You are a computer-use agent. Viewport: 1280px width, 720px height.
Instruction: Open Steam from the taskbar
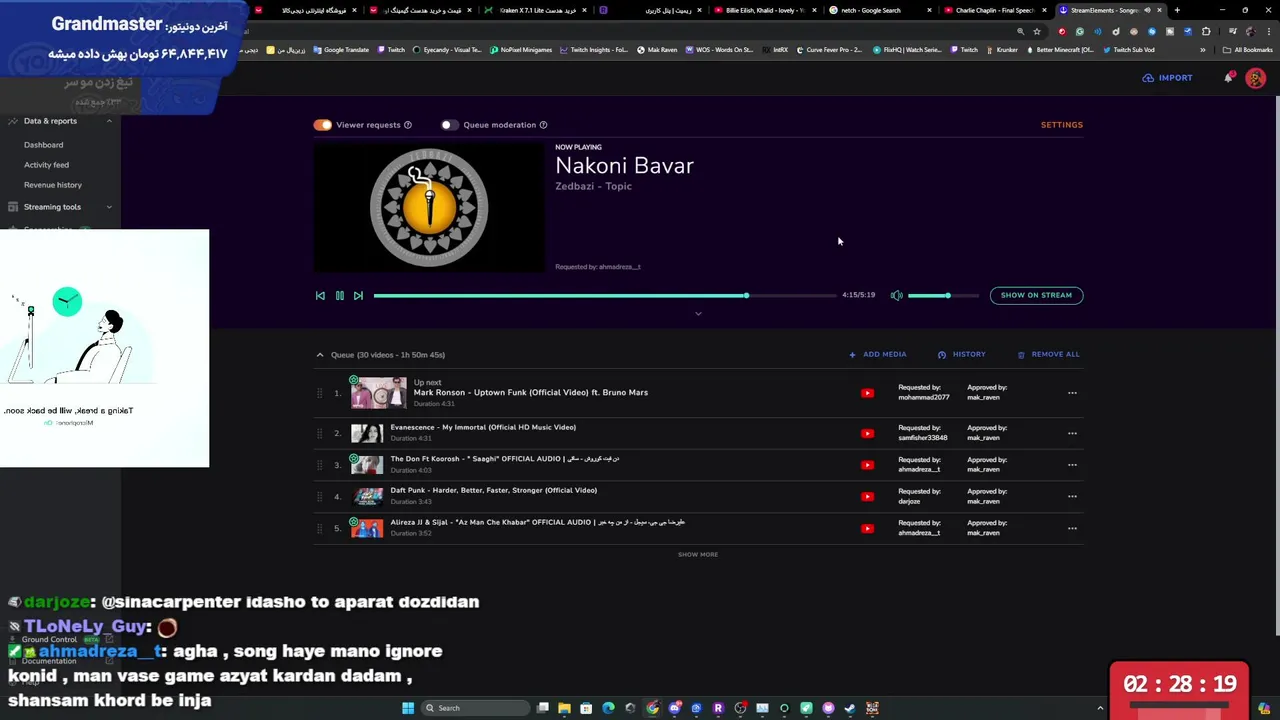click(x=850, y=708)
